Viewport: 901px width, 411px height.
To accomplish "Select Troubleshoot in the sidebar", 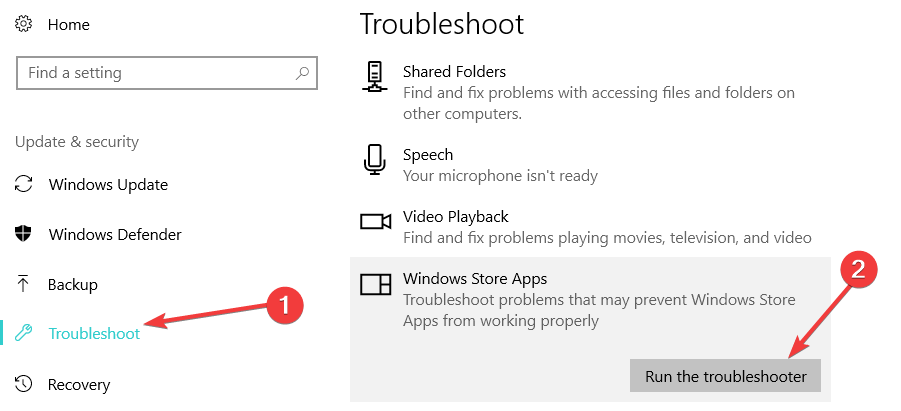I will [x=94, y=334].
